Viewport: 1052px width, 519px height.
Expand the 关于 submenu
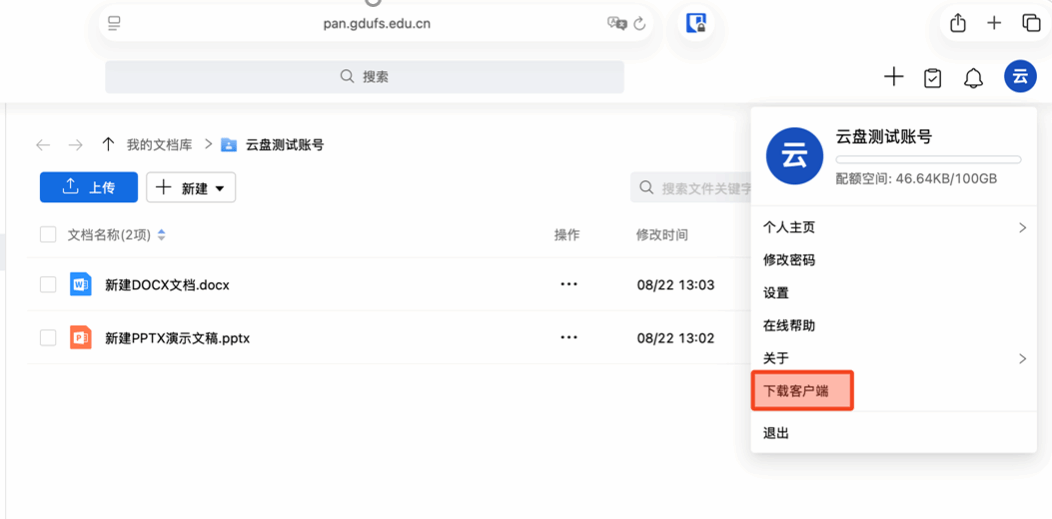point(1022,359)
